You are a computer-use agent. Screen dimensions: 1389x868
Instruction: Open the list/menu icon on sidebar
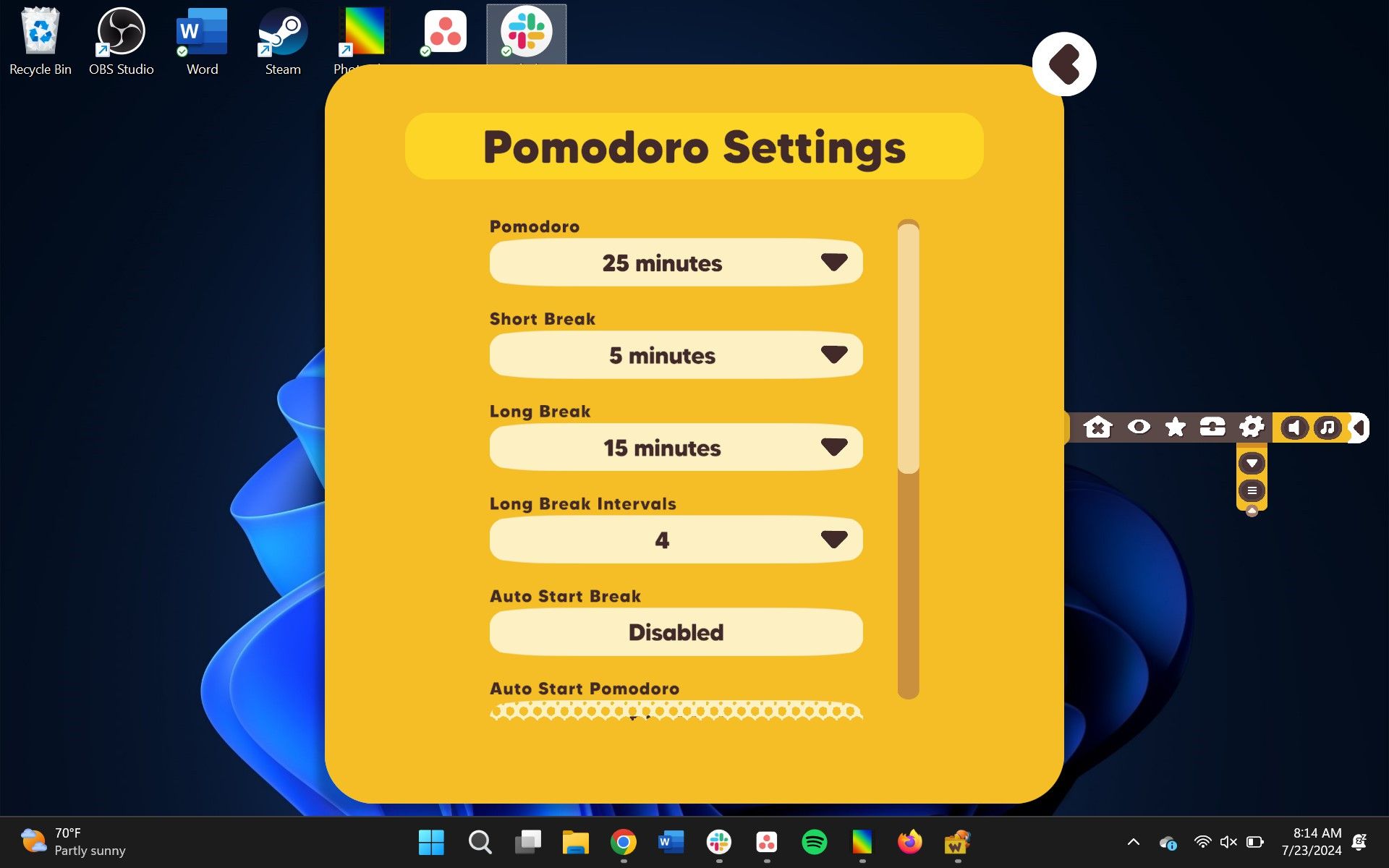[1252, 490]
